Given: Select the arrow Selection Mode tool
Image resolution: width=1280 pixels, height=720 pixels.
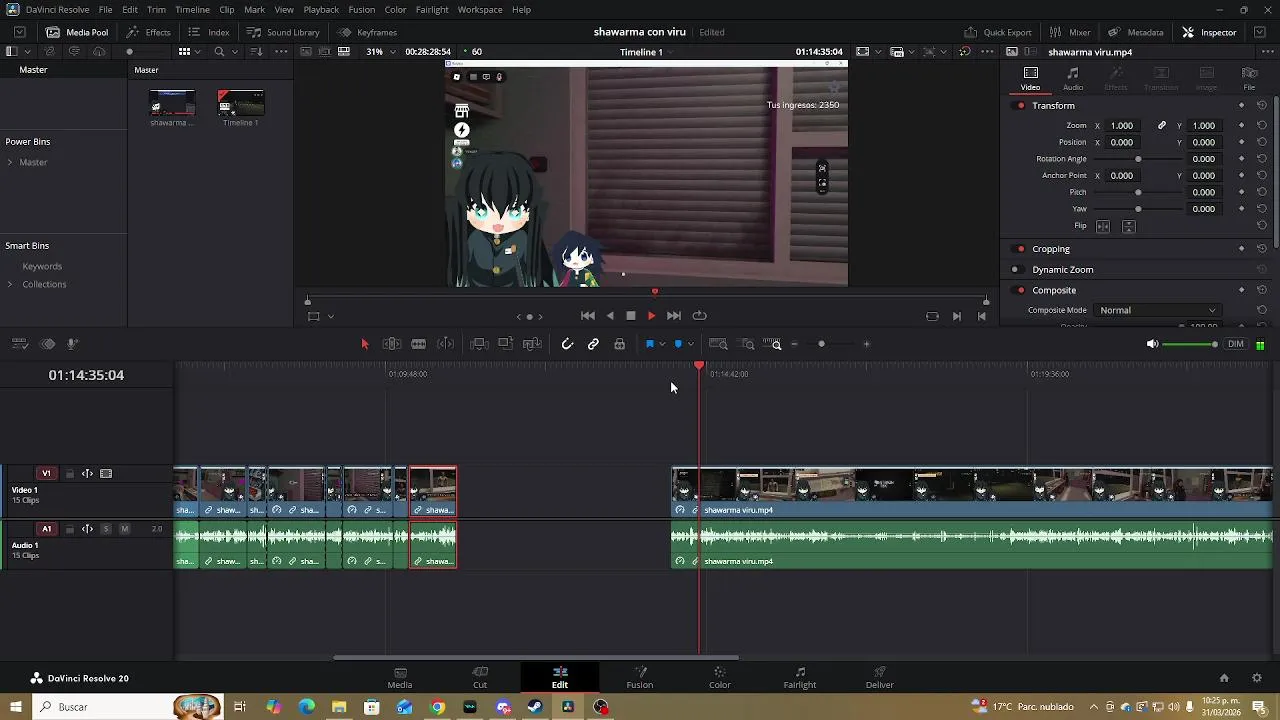Looking at the screenshot, I should (x=365, y=344).
